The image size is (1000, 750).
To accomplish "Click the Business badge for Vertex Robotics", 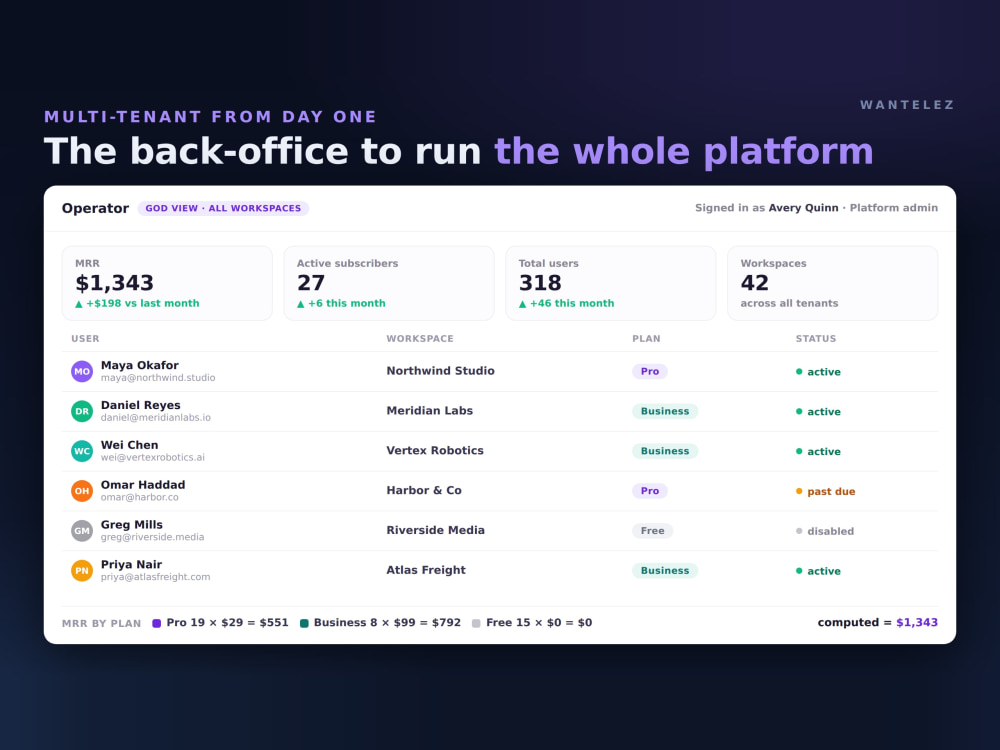I will click(x=665, y=451).
